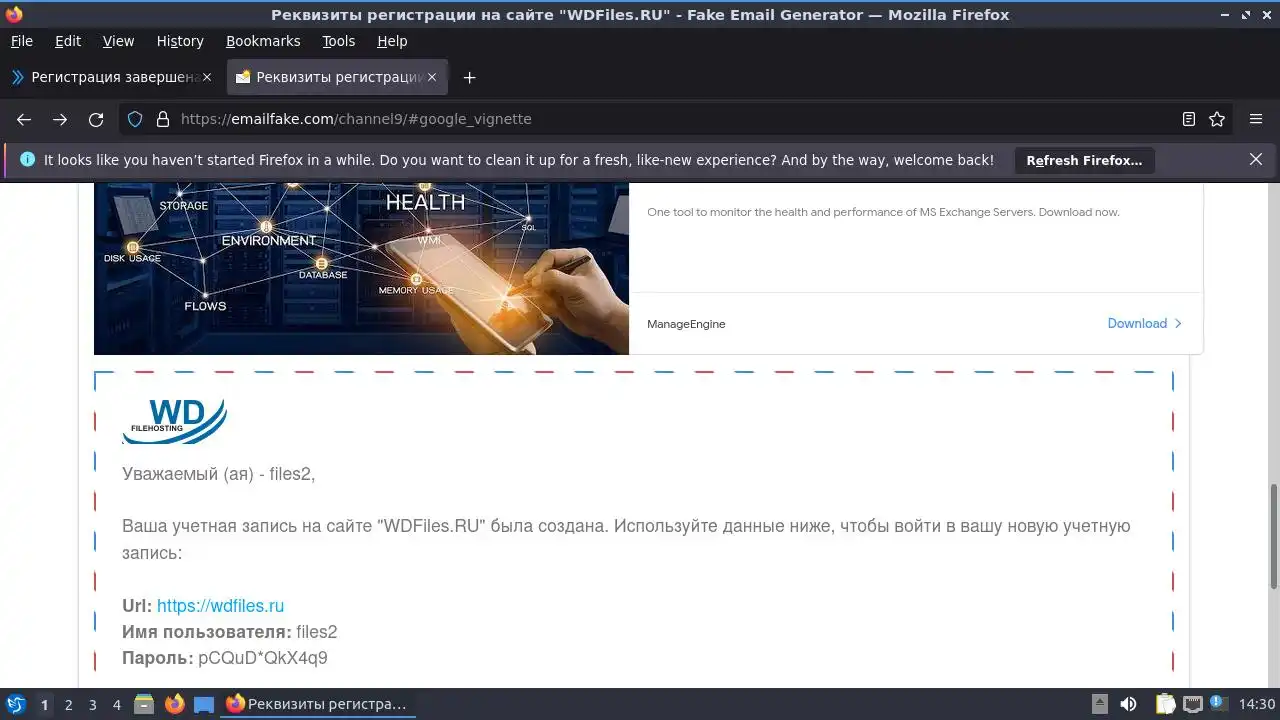Screen dimensions: 1280x720
Task: Open the tracking protection shield icon
Action: 136,119
